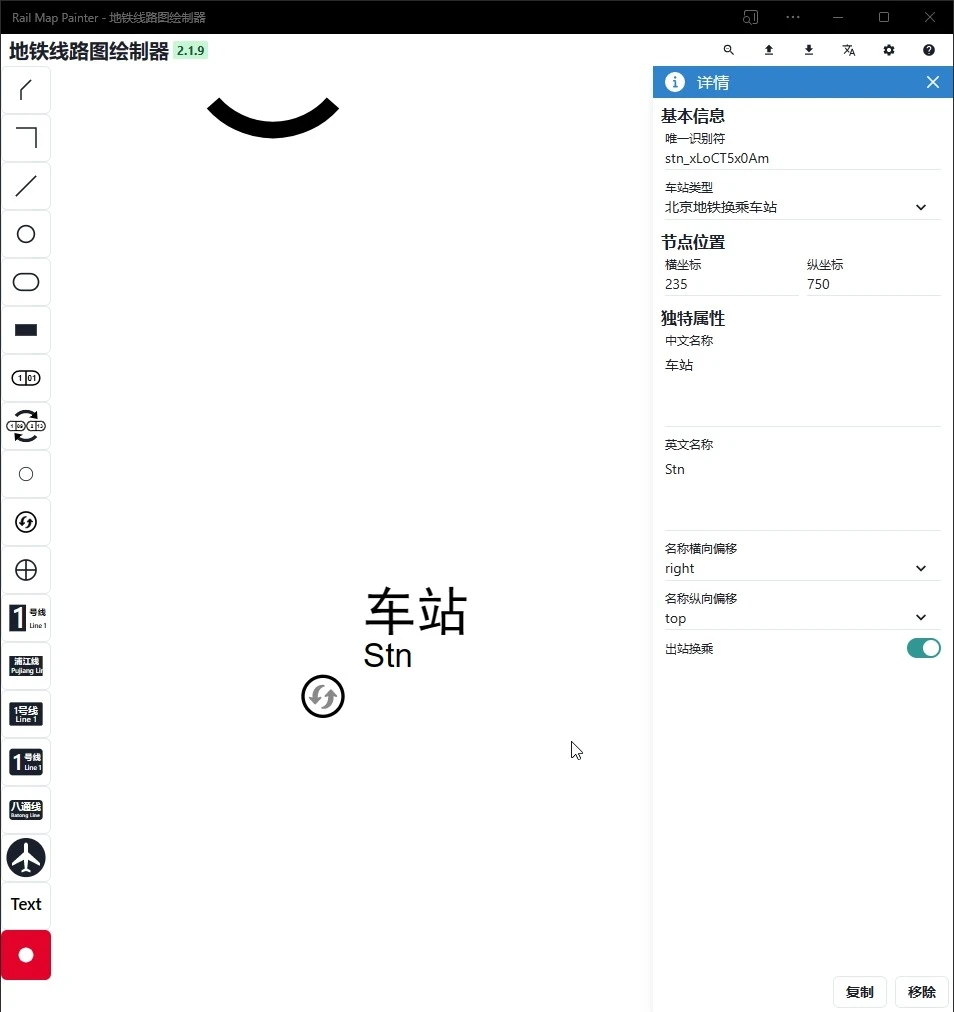Viewport: 954px width, 1012px height.
Task: Select the rounded Line 1 number badge tool
Action: 26,762
